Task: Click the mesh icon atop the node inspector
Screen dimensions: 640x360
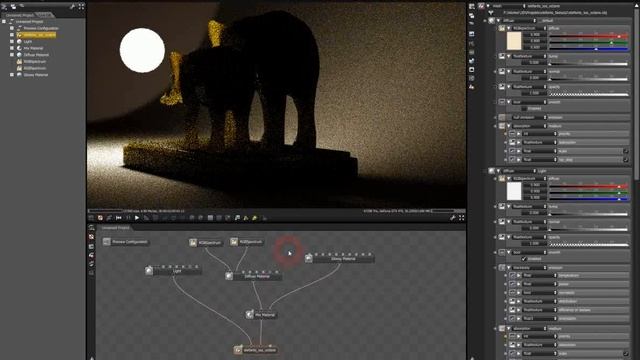Action: (481, 6)
